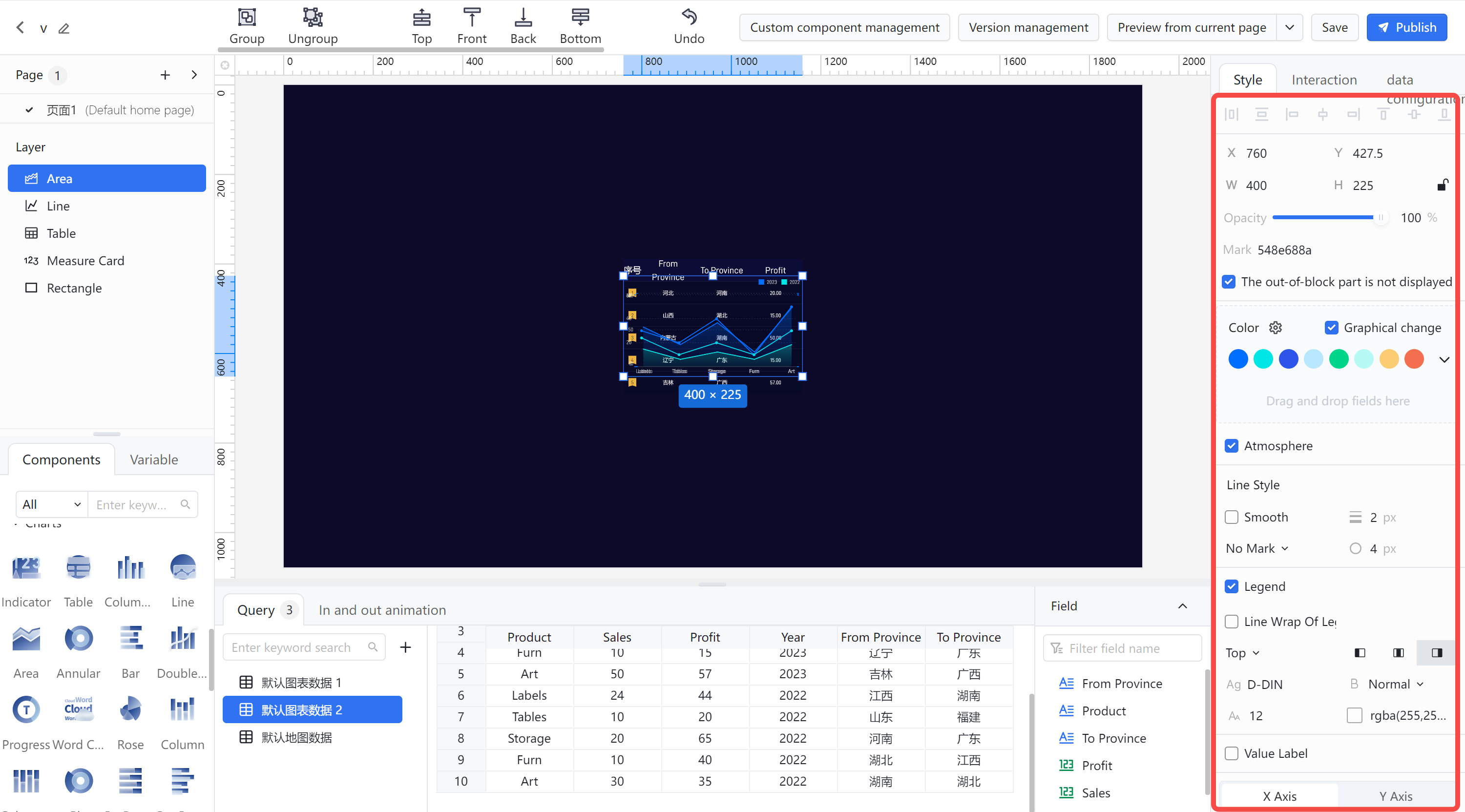Click the query keyword search field
The width and height of the screenshot is (1465, 812).
click(x=304, y=647)
